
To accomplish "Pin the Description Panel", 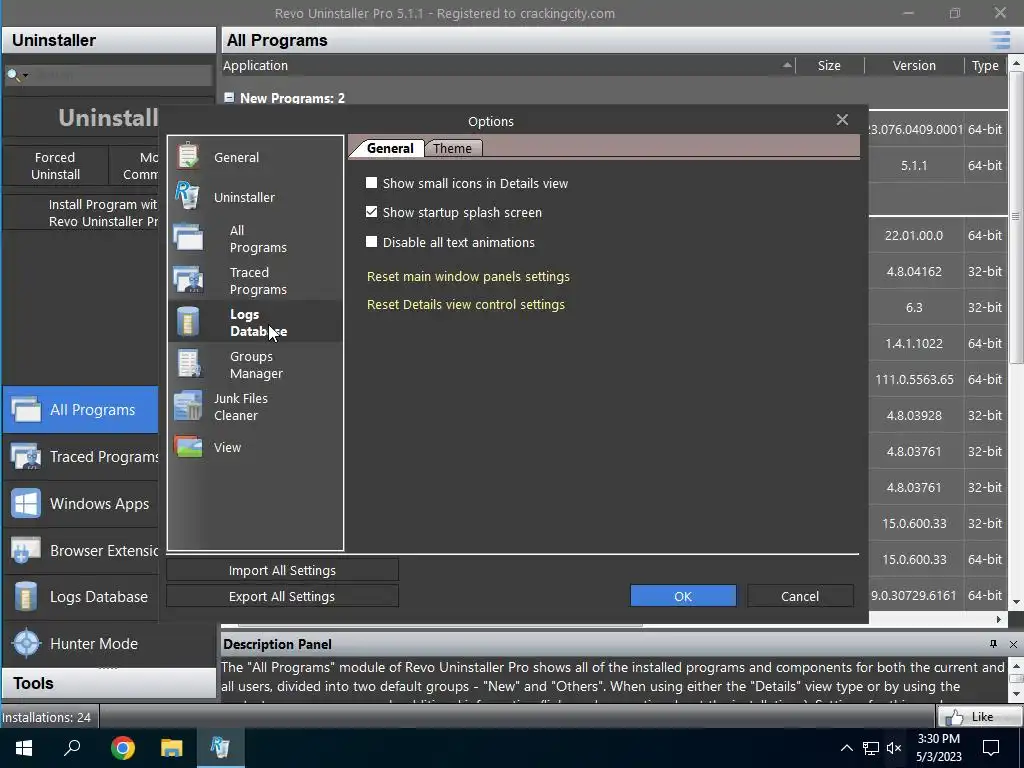I will (x=993, y=644).
